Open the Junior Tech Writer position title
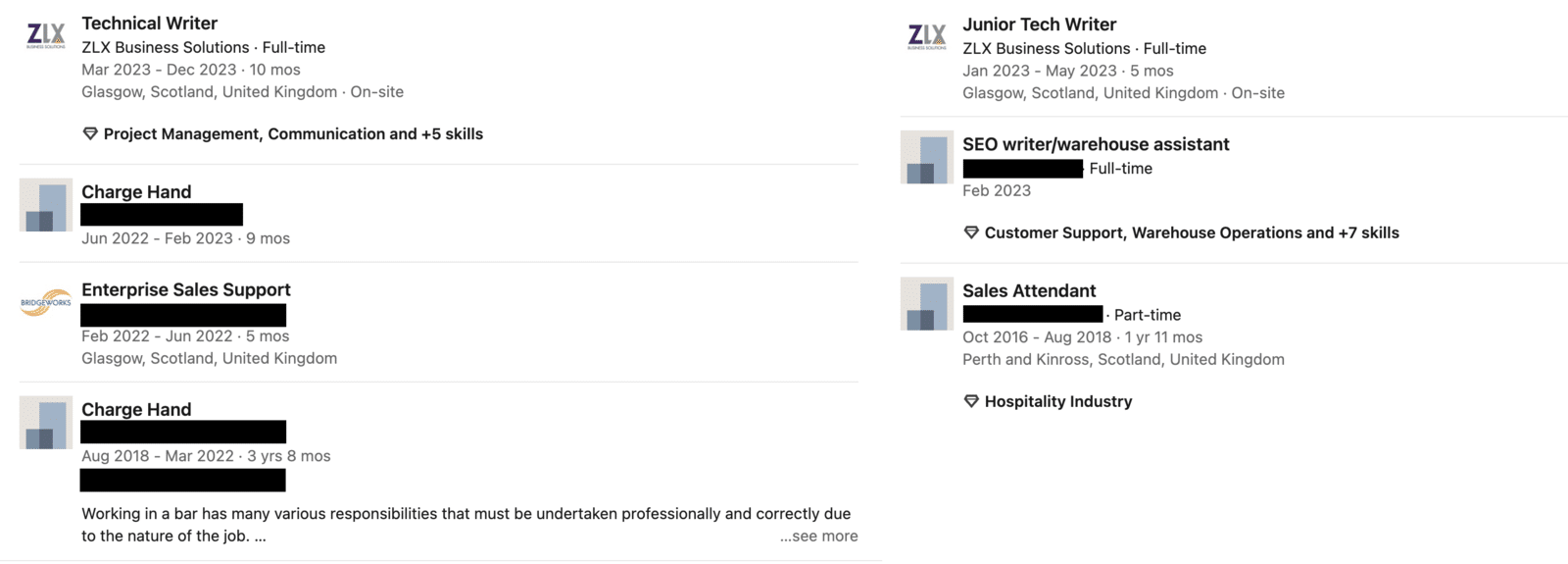The height and width of the screenshot is (564, 1568). pos(1040,25)
